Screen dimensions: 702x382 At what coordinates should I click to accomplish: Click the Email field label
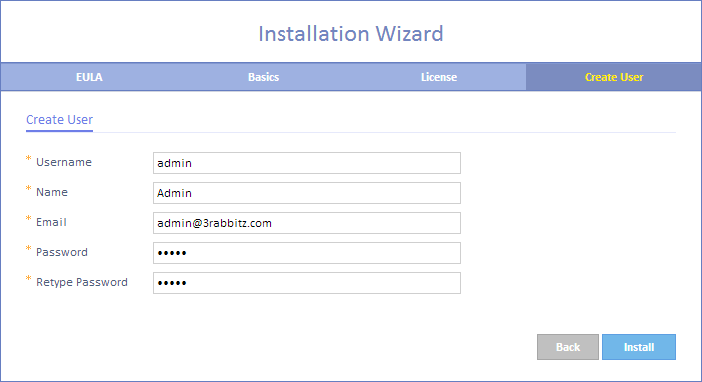coord(51,222)
